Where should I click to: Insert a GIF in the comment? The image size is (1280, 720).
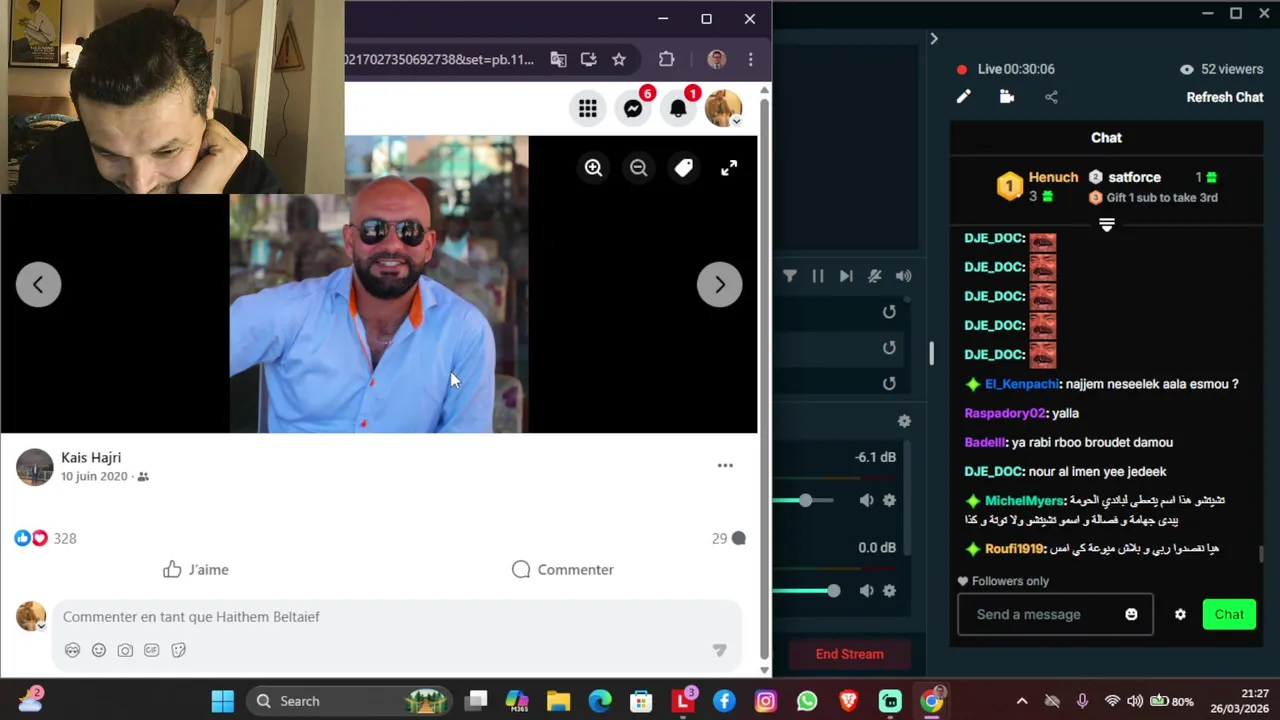[x=152, y=650]
